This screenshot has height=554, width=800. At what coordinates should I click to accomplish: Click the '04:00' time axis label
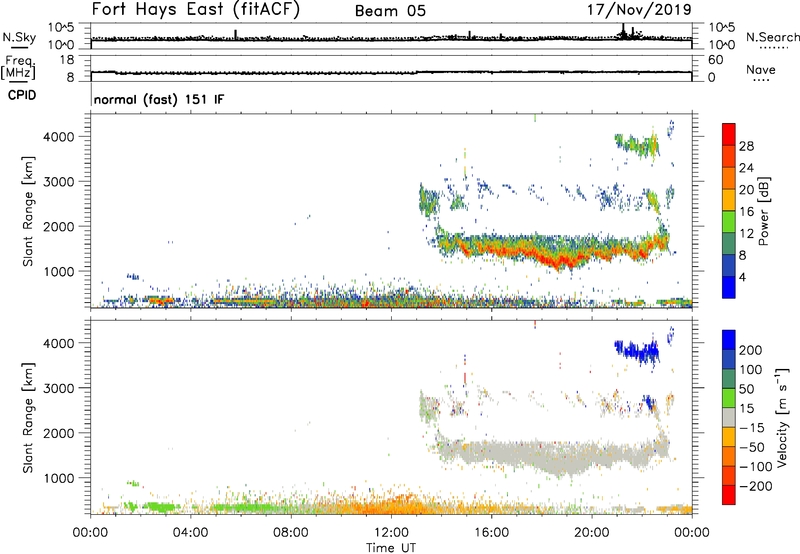tap(190, 533)
